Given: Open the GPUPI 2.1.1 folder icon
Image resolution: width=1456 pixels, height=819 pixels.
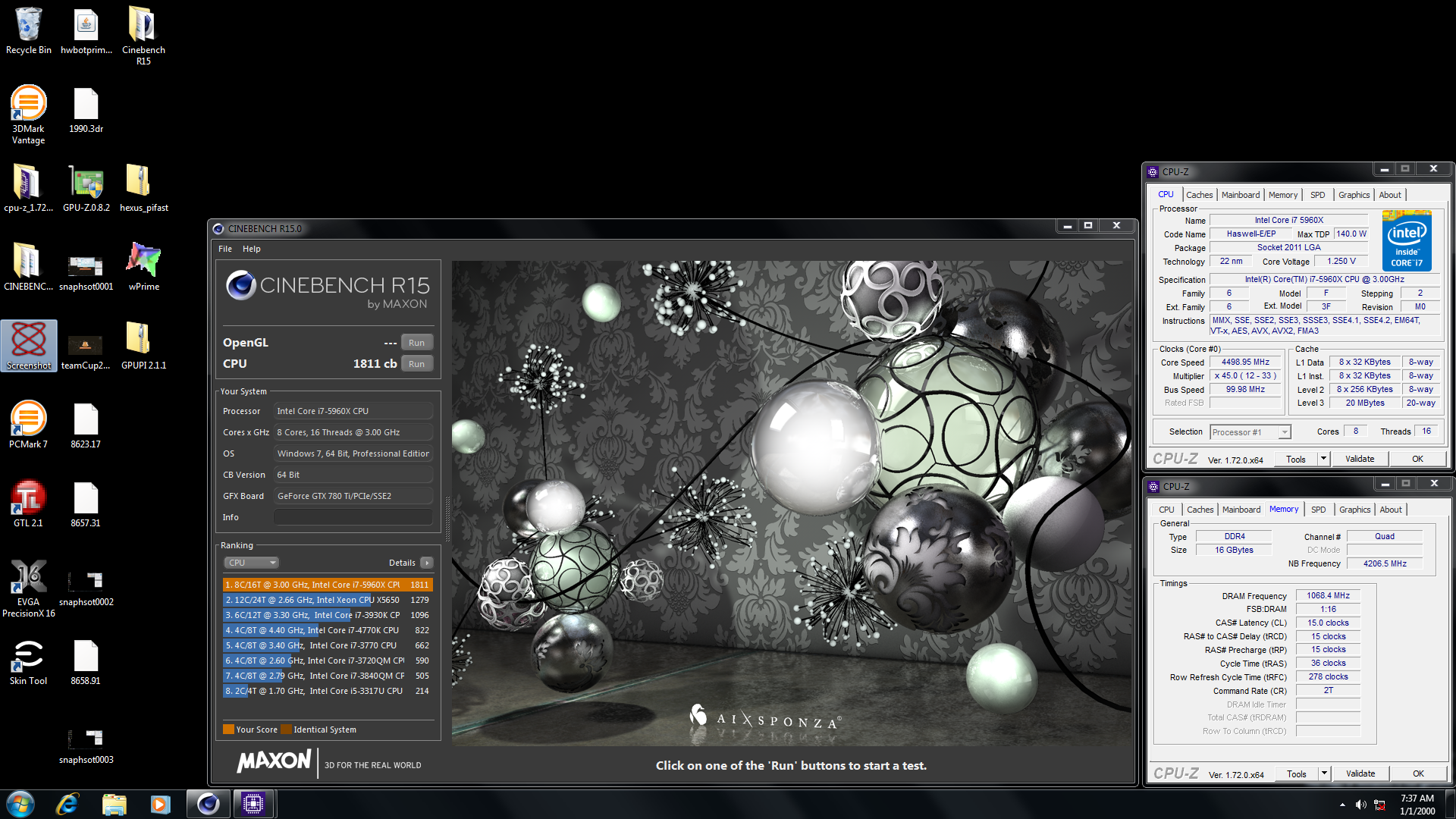Looking at the screenshot, I should coord(143,346).
